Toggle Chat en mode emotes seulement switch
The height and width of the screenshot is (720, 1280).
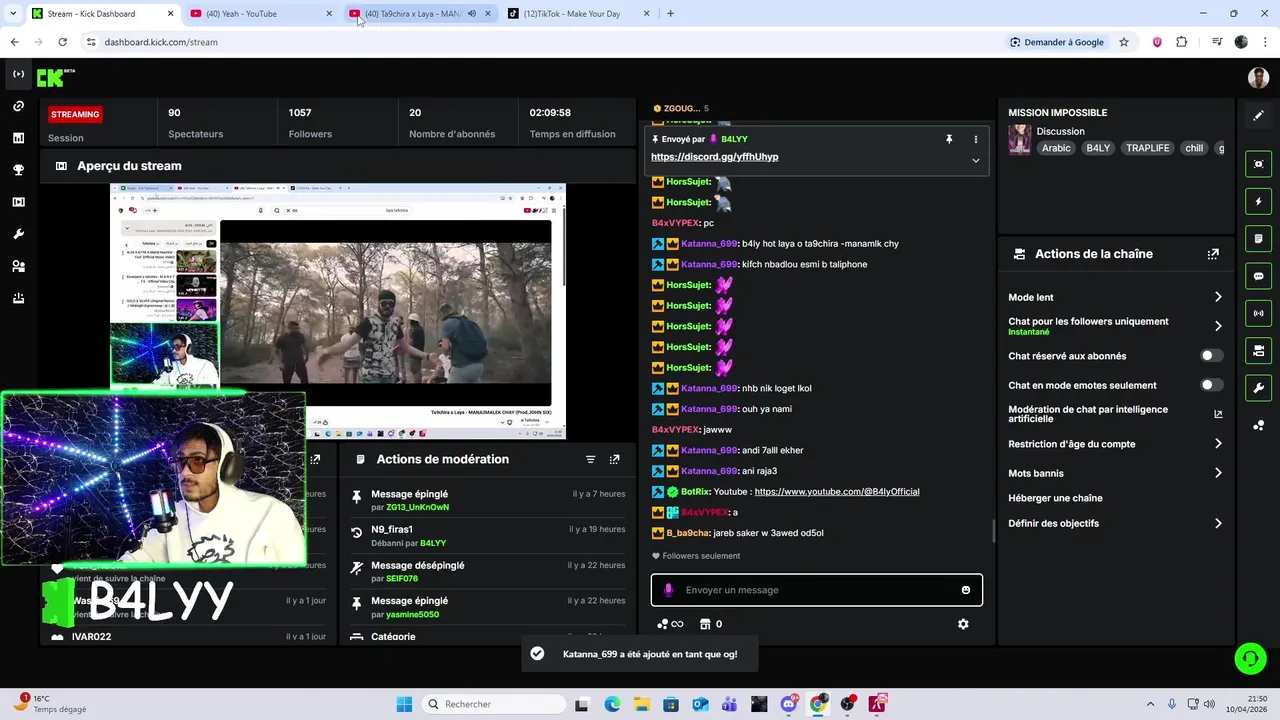pos(1211,385)
